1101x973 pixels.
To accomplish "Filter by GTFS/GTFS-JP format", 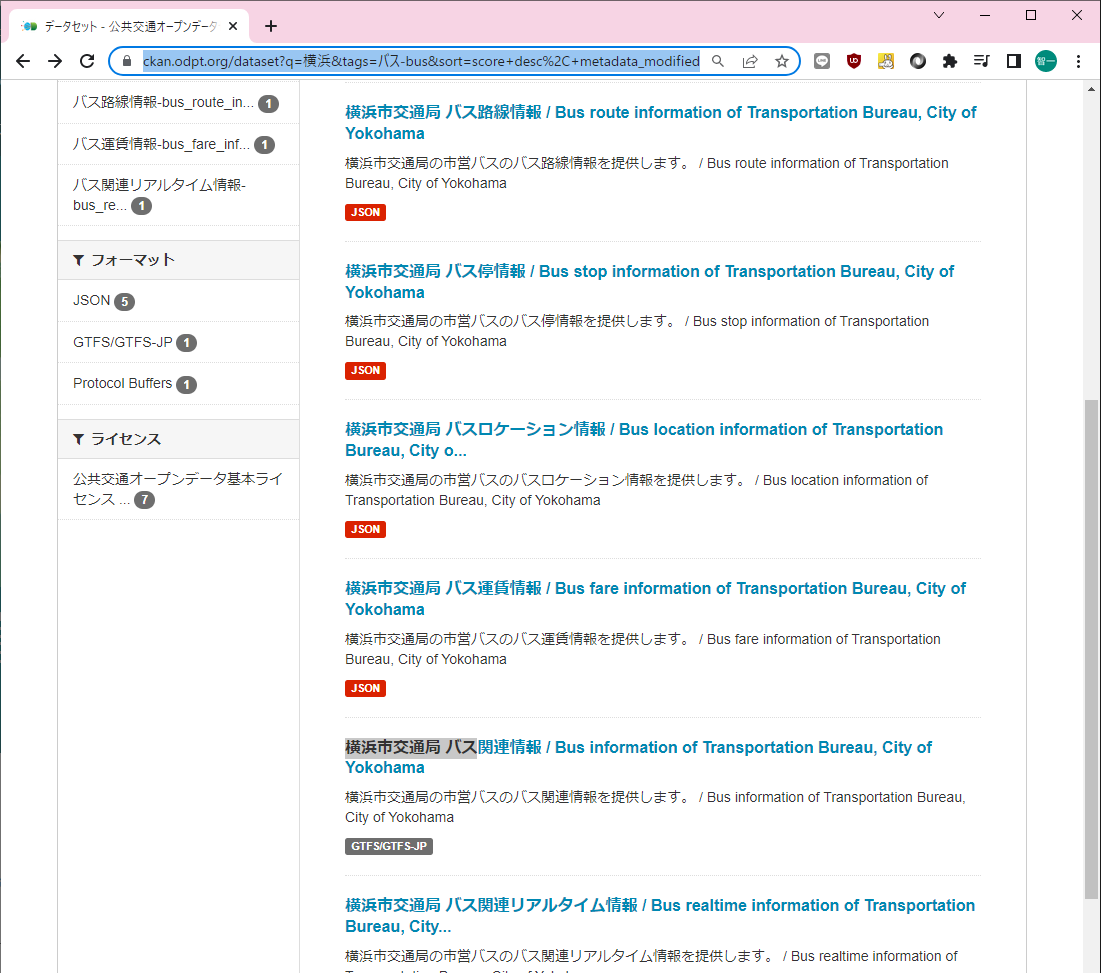I will tap(123, 343).
